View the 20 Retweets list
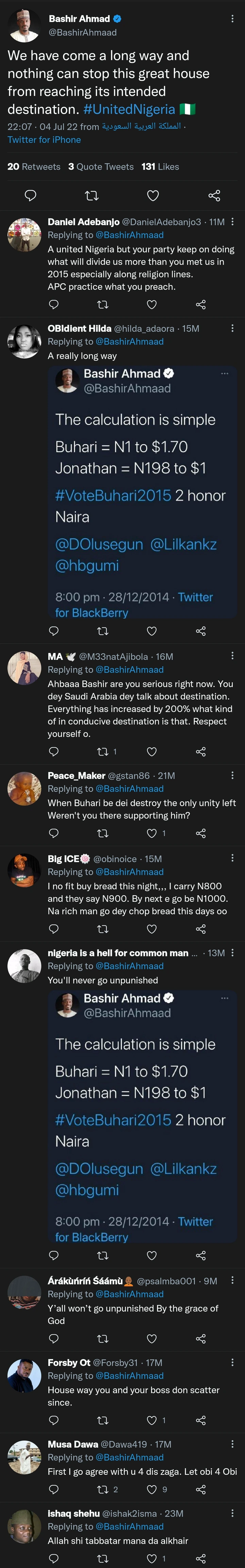 tap(34, 167)
